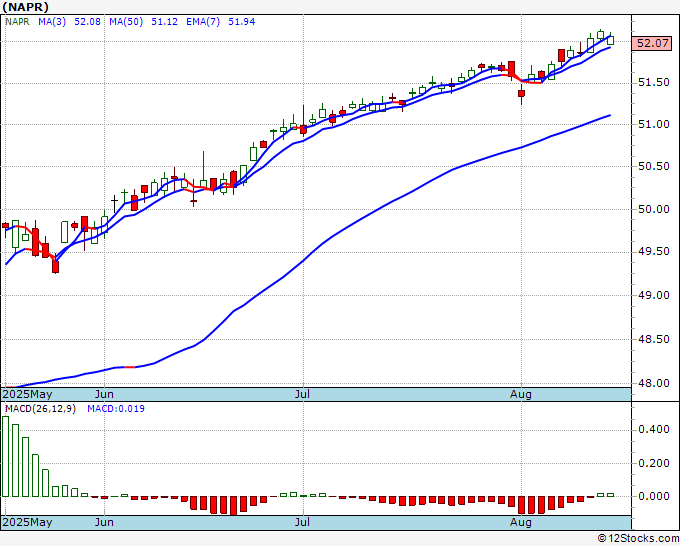Screen dimensions: 680x546
Task: Click the 49.00 price axis label
Action: pos(654,295)
